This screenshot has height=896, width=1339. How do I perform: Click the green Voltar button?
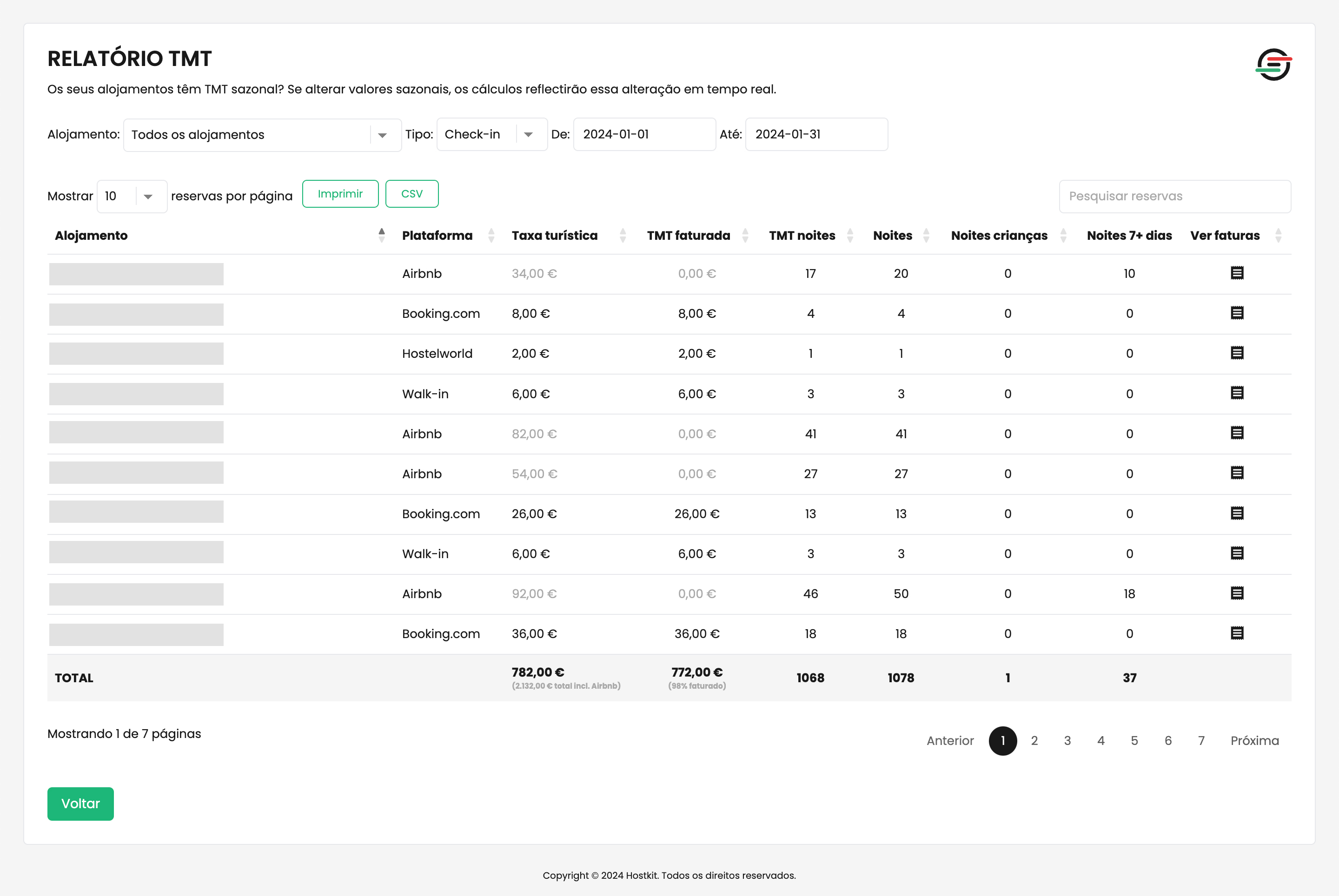(80, 804)
